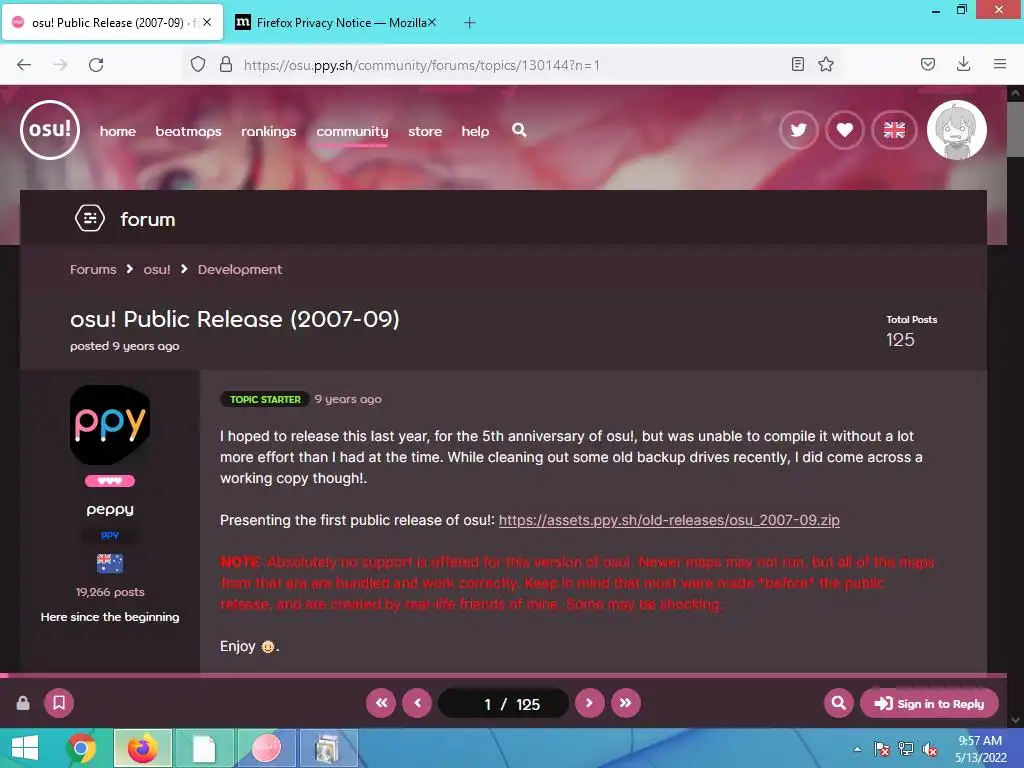Open Chrome from the taskbar

[82, 748]
